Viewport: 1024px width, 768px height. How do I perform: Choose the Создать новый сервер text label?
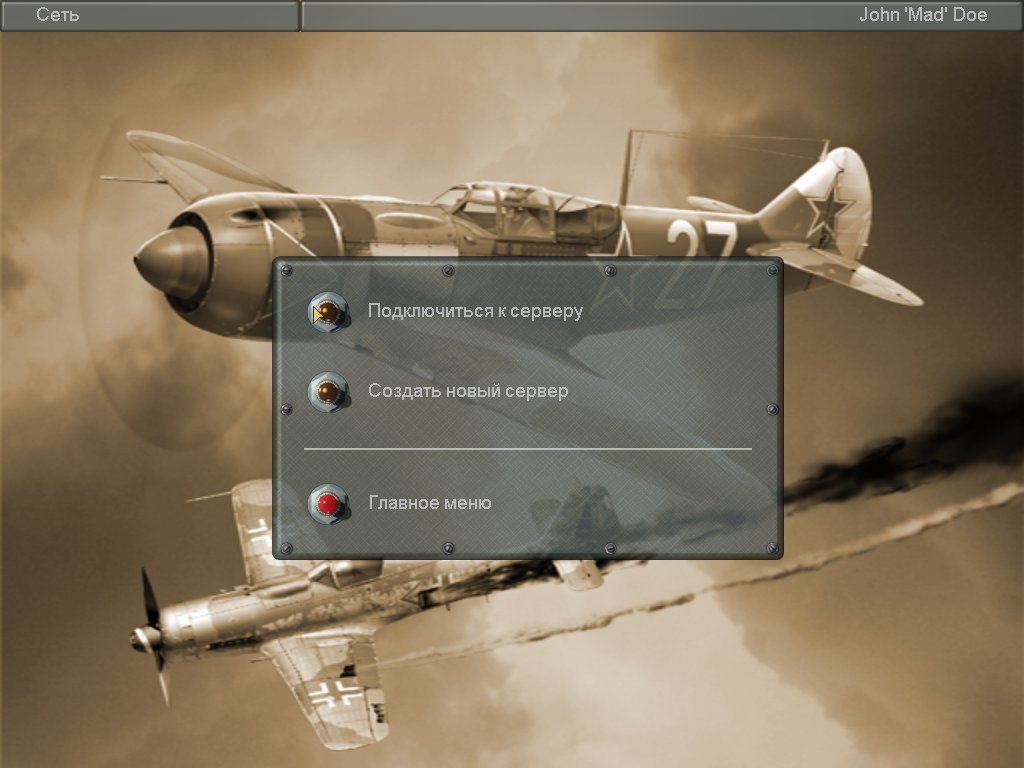point(468,391)
